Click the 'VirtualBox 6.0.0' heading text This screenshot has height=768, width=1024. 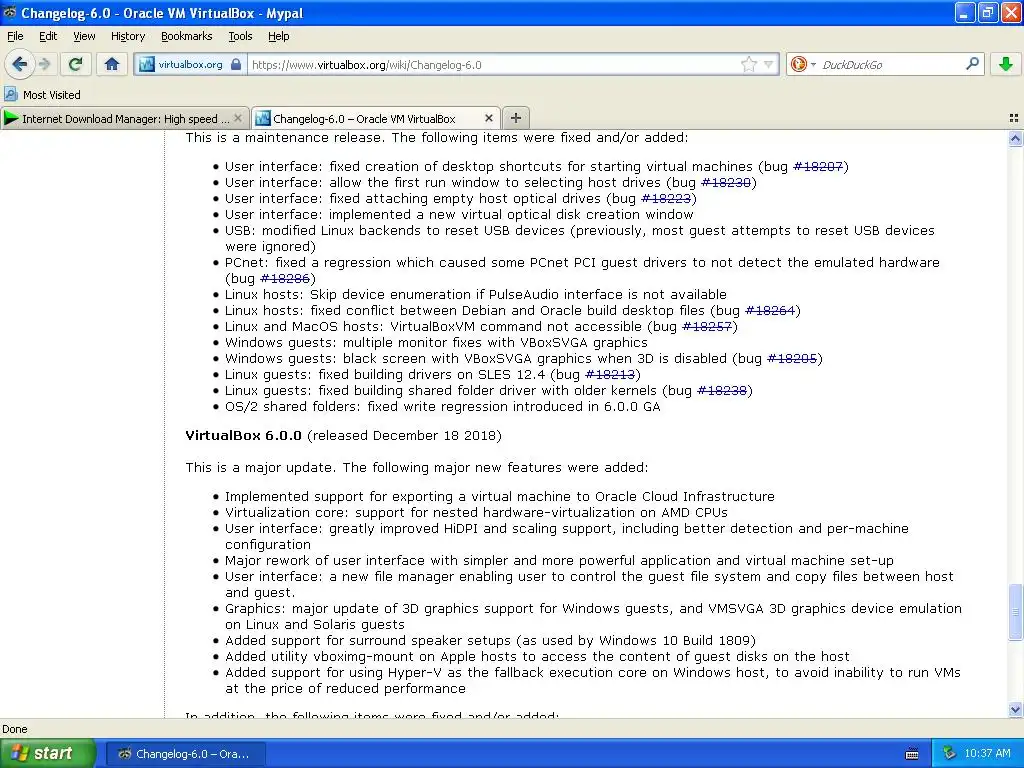(x=244, y=436)
